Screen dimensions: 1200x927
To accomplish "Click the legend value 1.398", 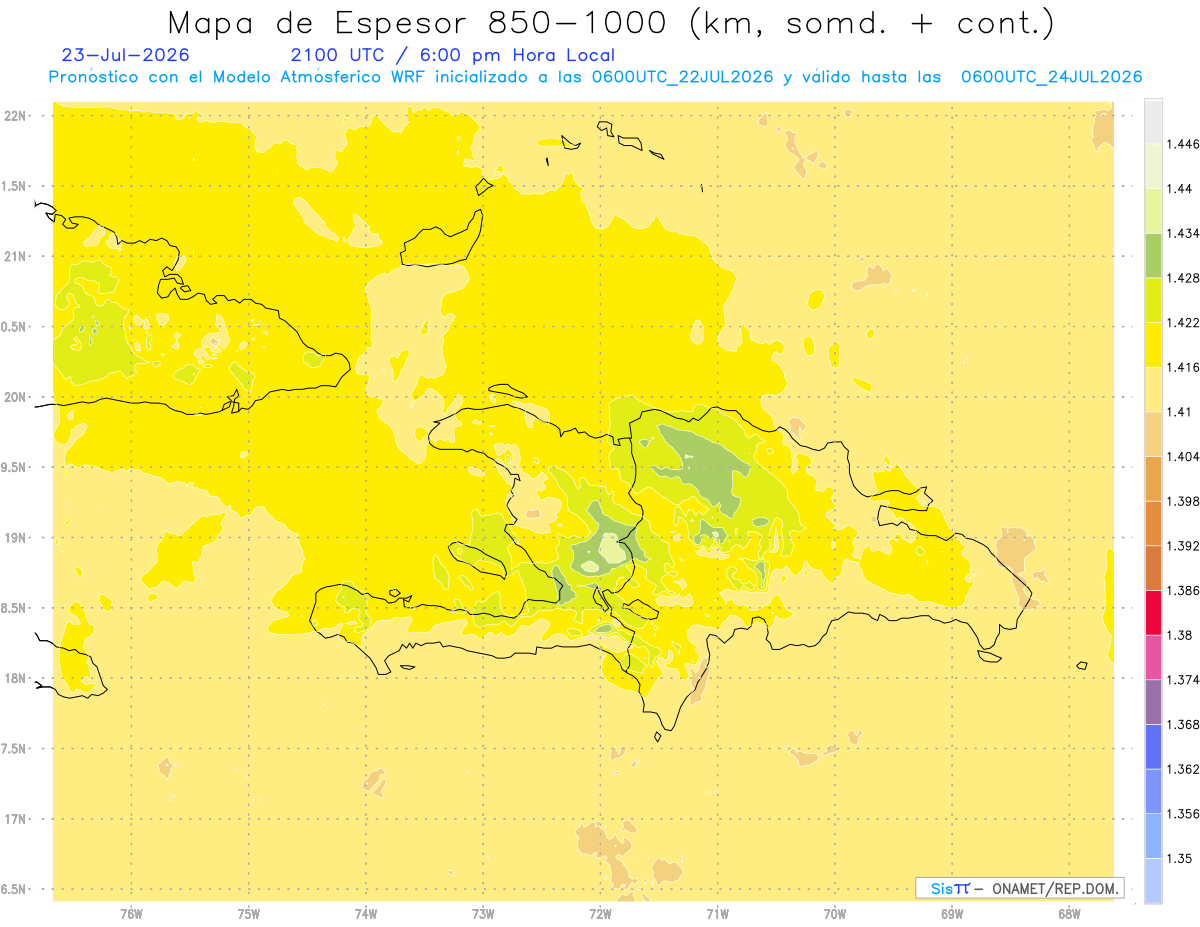I will 1183,501.
